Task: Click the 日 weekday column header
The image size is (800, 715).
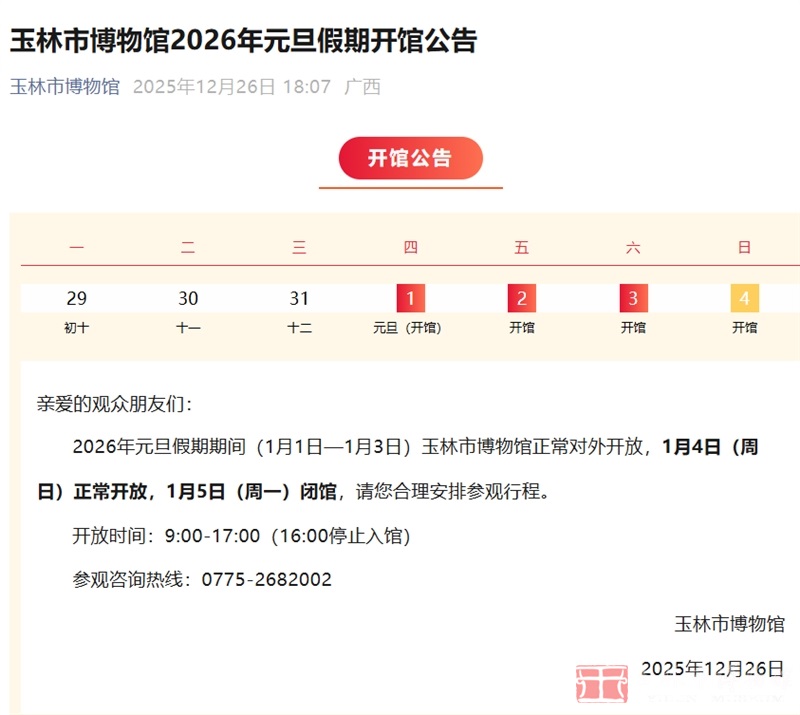Action: pyautogui.click(x=744, y=248)
